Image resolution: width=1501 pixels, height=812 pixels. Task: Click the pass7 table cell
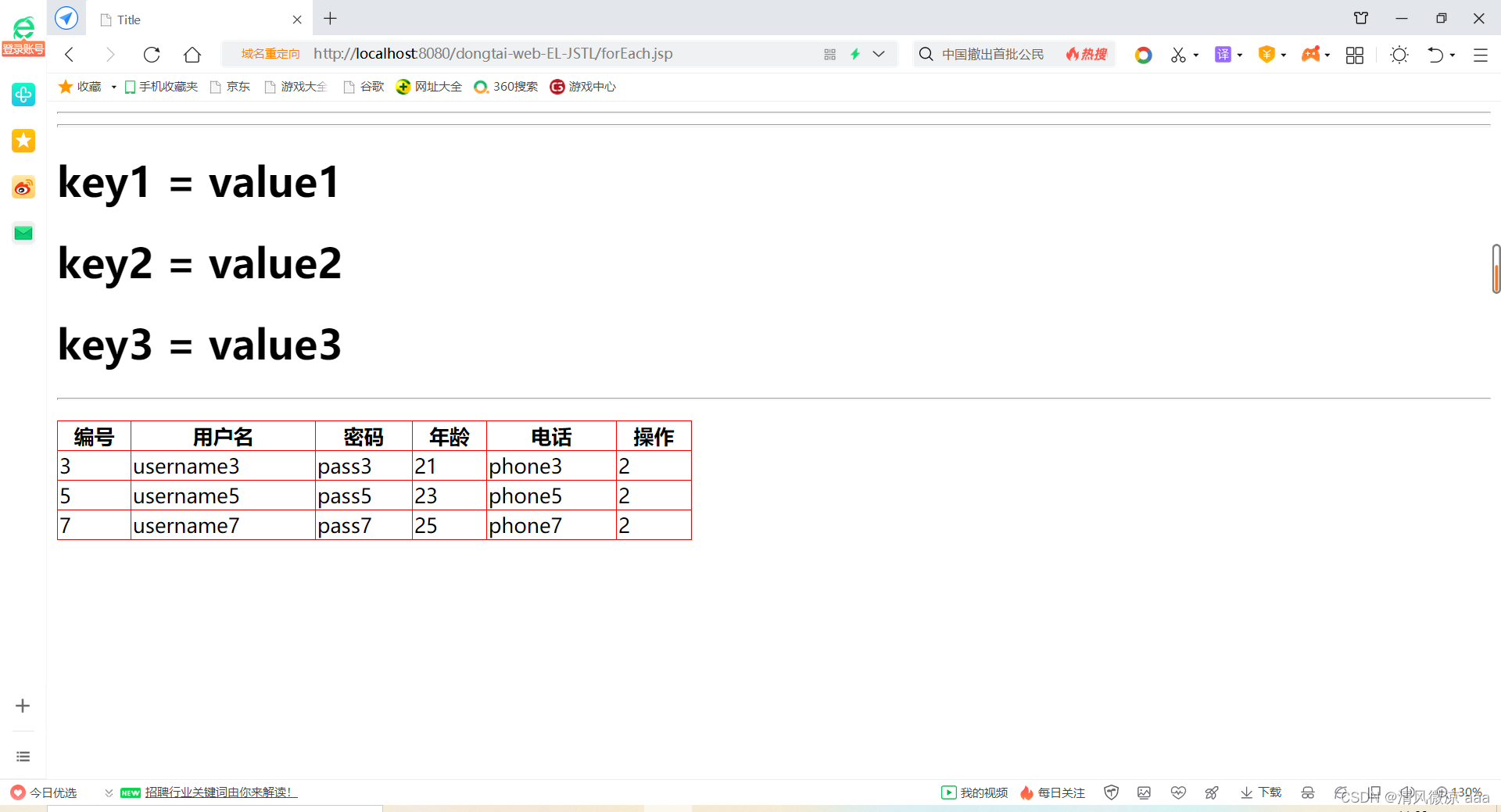coord(364,525)
